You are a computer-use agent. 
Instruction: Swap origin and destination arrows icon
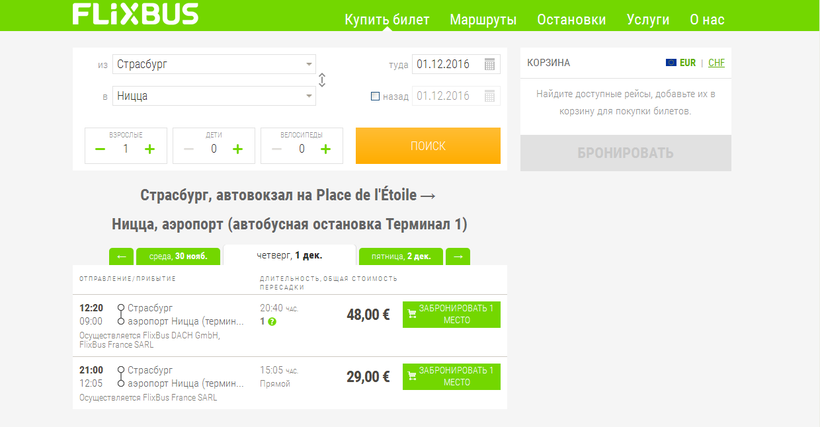(x=322, y=80)
